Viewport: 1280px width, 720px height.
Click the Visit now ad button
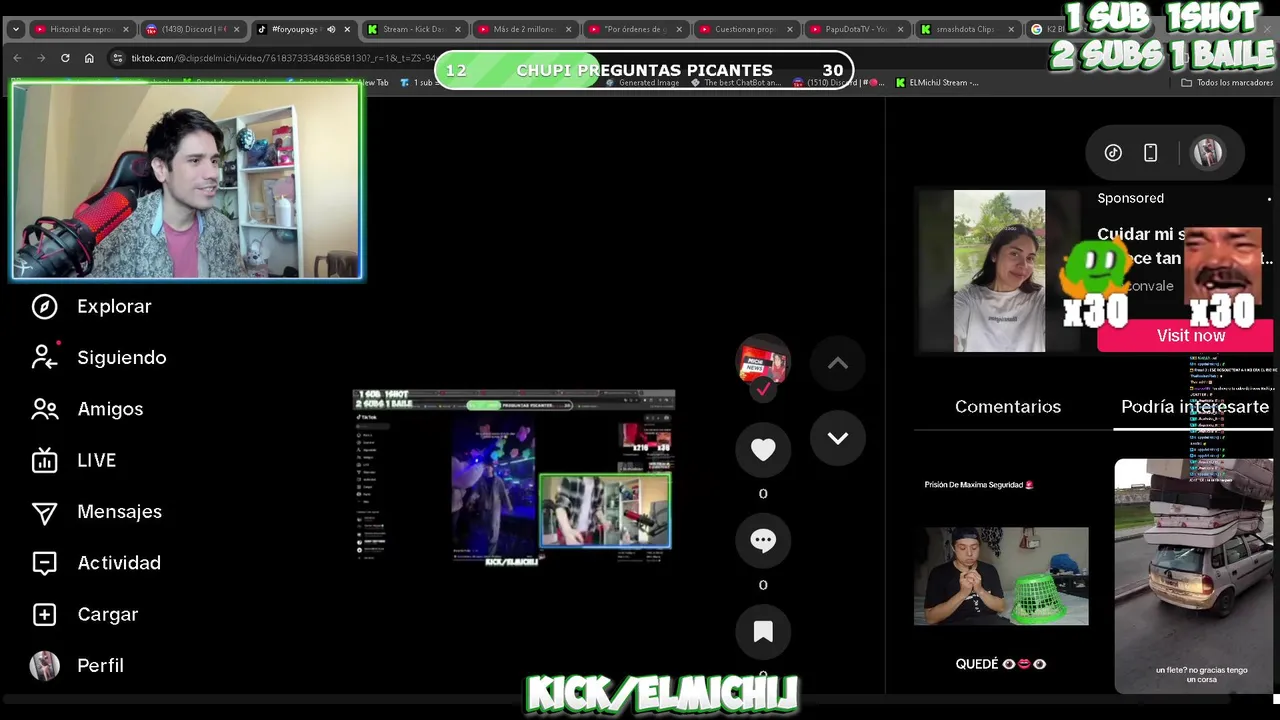pyautogui.click(x=1186, y=336)
